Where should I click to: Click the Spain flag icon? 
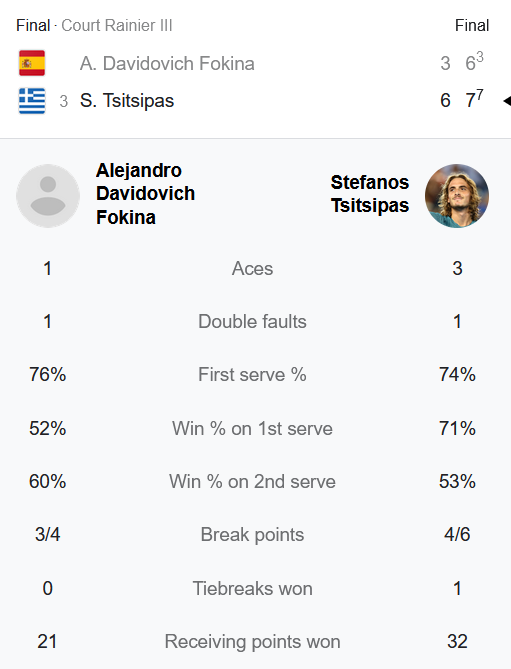[32, 63]
